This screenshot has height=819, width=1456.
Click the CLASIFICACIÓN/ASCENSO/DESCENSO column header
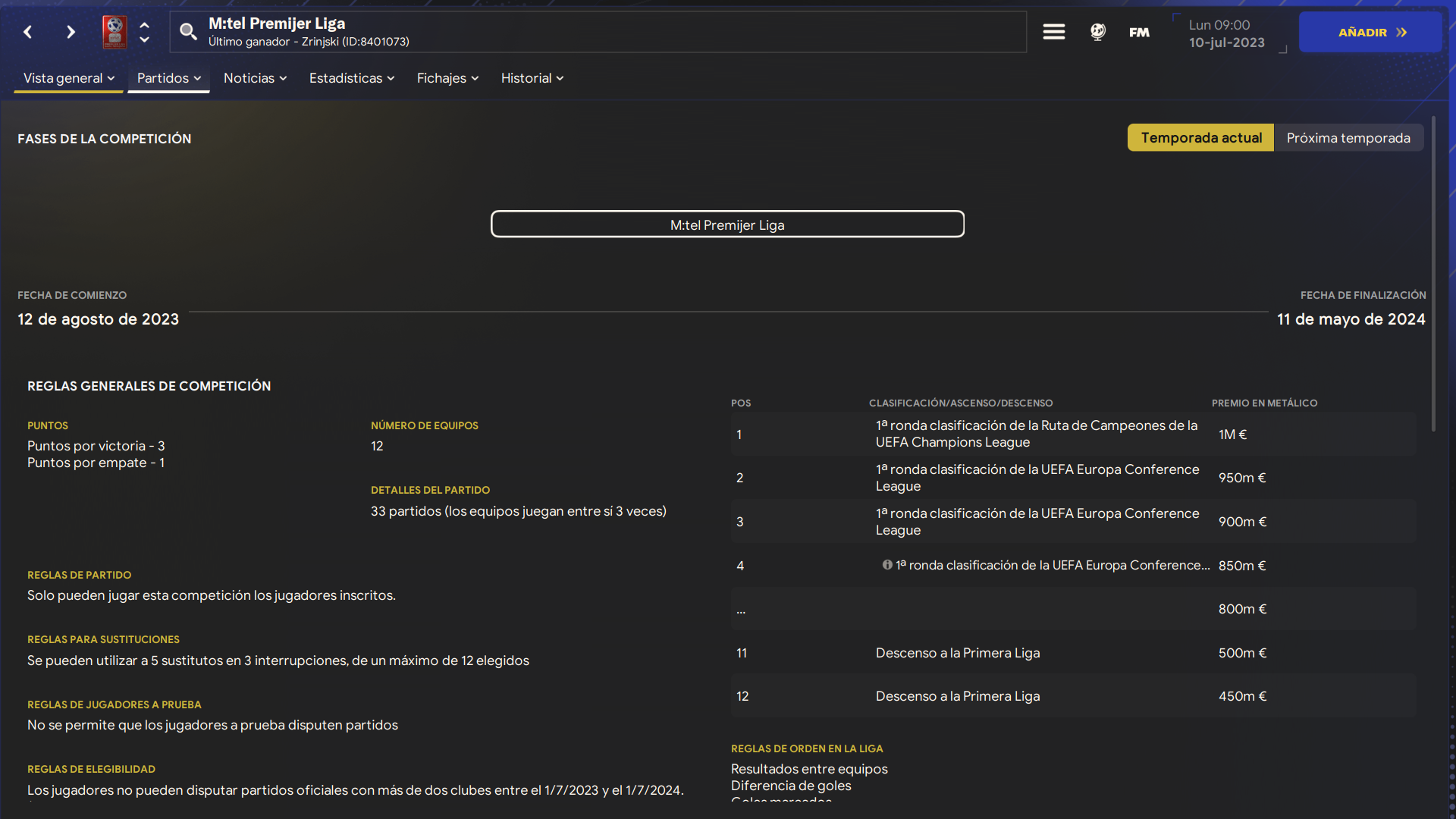click(x=961, y=403)
